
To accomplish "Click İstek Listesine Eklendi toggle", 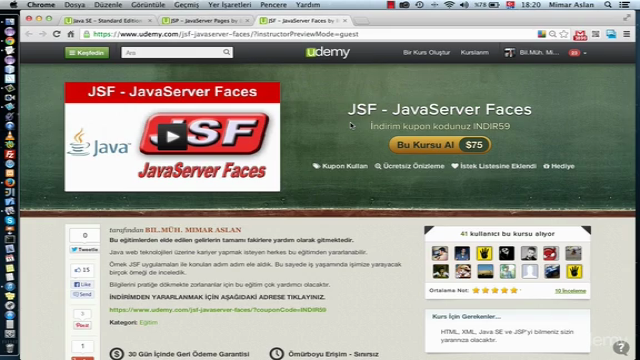I will click(x=494, y=166).
